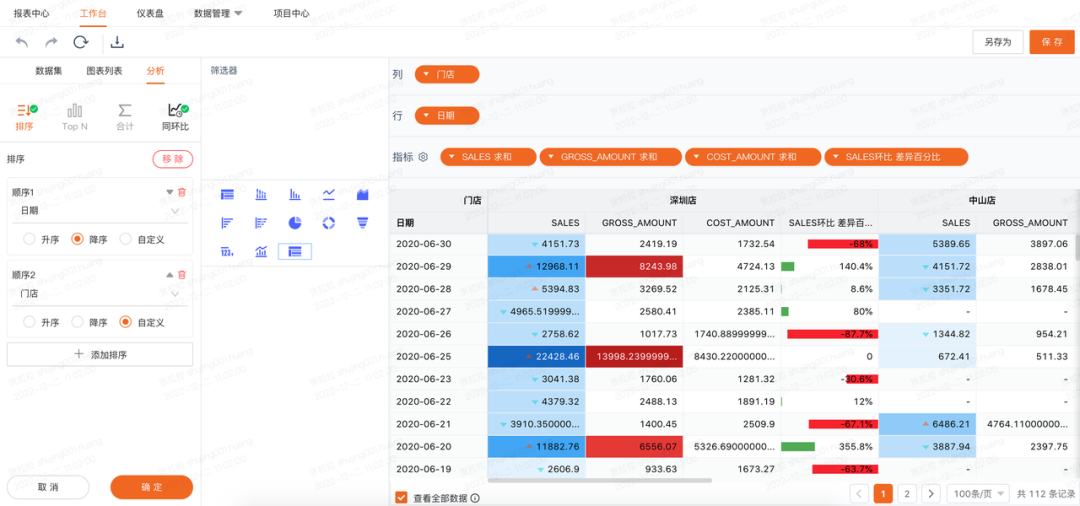Click the download icon in the toolbar
Screen dimensions: 1080x506
tap(118, 43)
